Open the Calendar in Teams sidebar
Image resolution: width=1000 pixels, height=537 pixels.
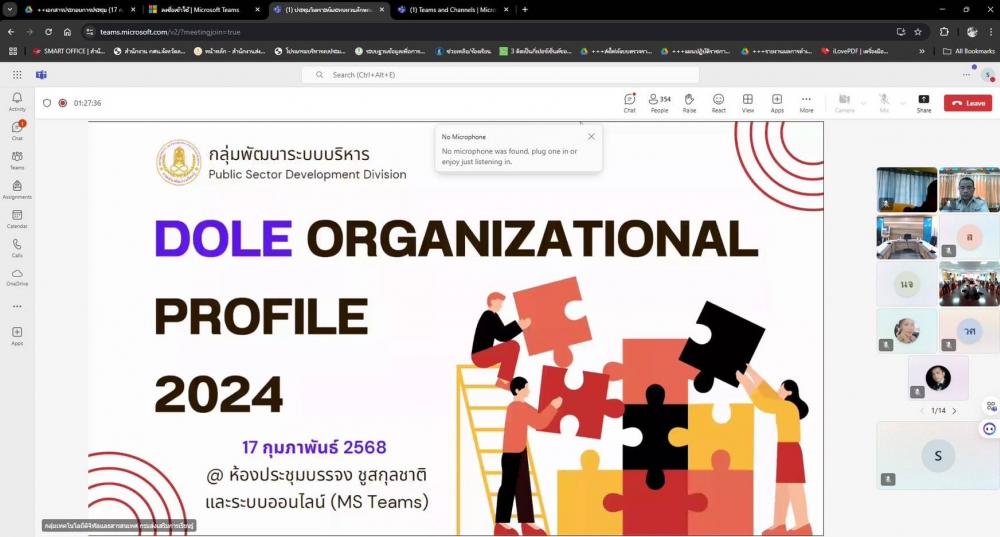[x=17, y=218]
